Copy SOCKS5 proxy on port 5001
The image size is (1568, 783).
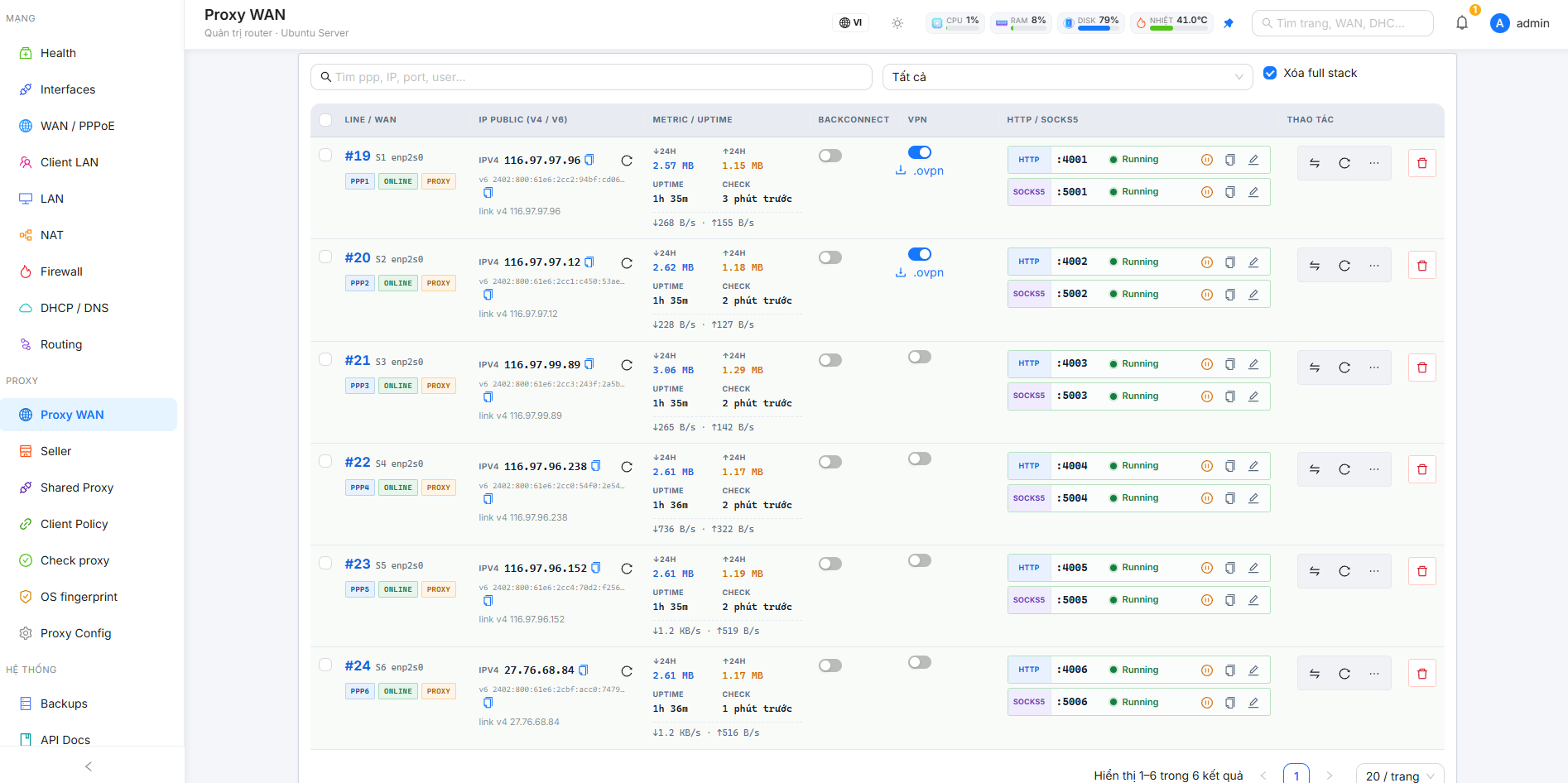click(x=1230, y=192)
